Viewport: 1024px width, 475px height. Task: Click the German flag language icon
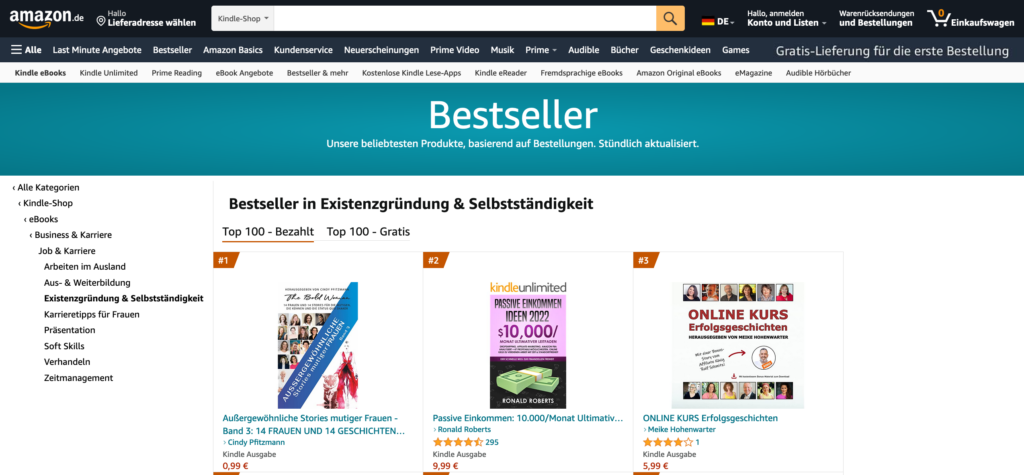pyautogui.click(x=708, y=22)
